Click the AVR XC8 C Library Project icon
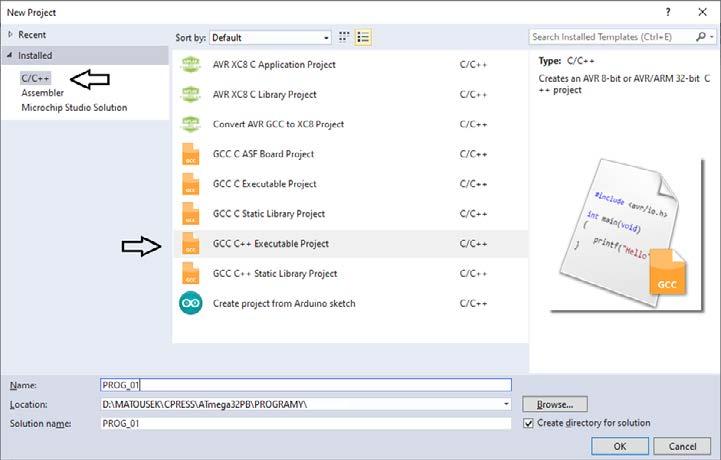Screen dimensions: 721x460 [190, 94]
